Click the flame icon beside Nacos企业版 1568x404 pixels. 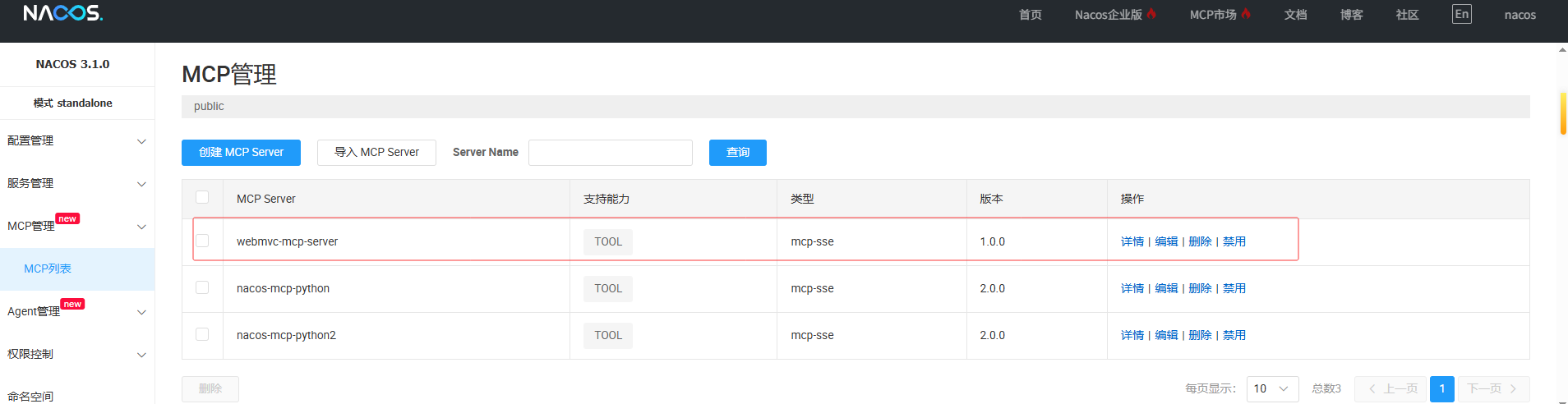(1151, 13)
